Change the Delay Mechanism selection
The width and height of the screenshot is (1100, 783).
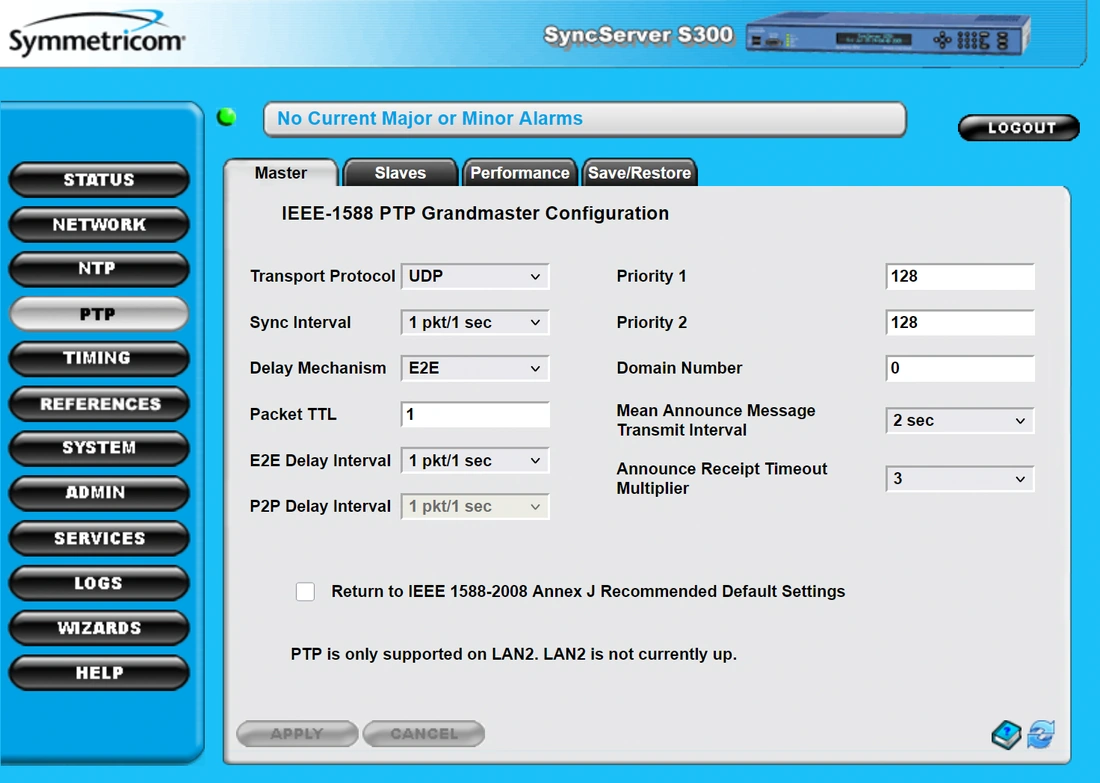coord(475,368)
